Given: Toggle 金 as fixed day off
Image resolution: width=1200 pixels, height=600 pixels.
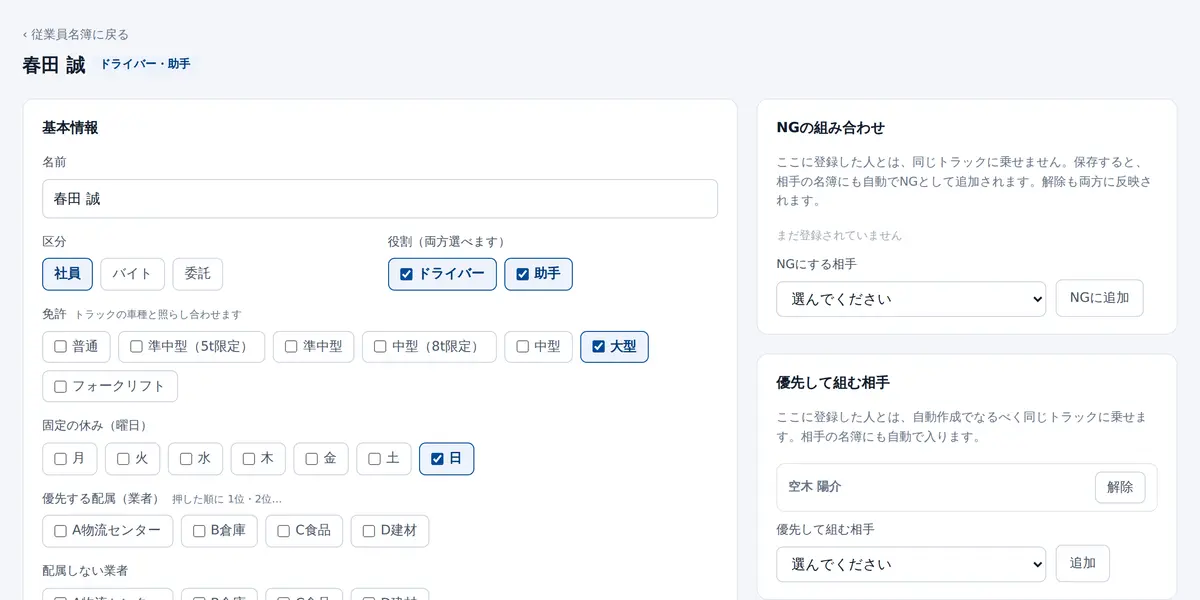Looking at the screenshot, I should point(321,459).
